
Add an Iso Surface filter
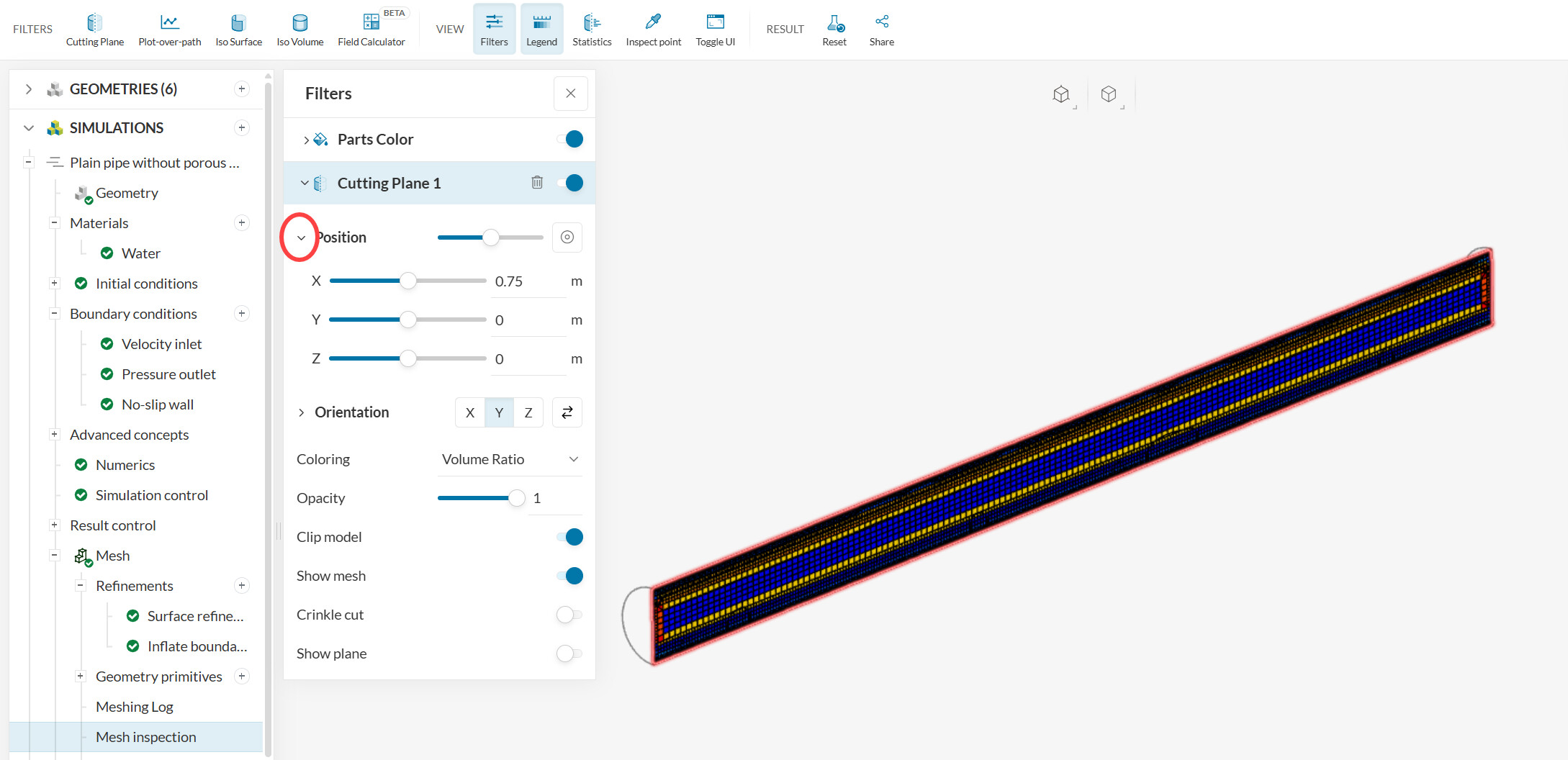click(x=238, y=30)
